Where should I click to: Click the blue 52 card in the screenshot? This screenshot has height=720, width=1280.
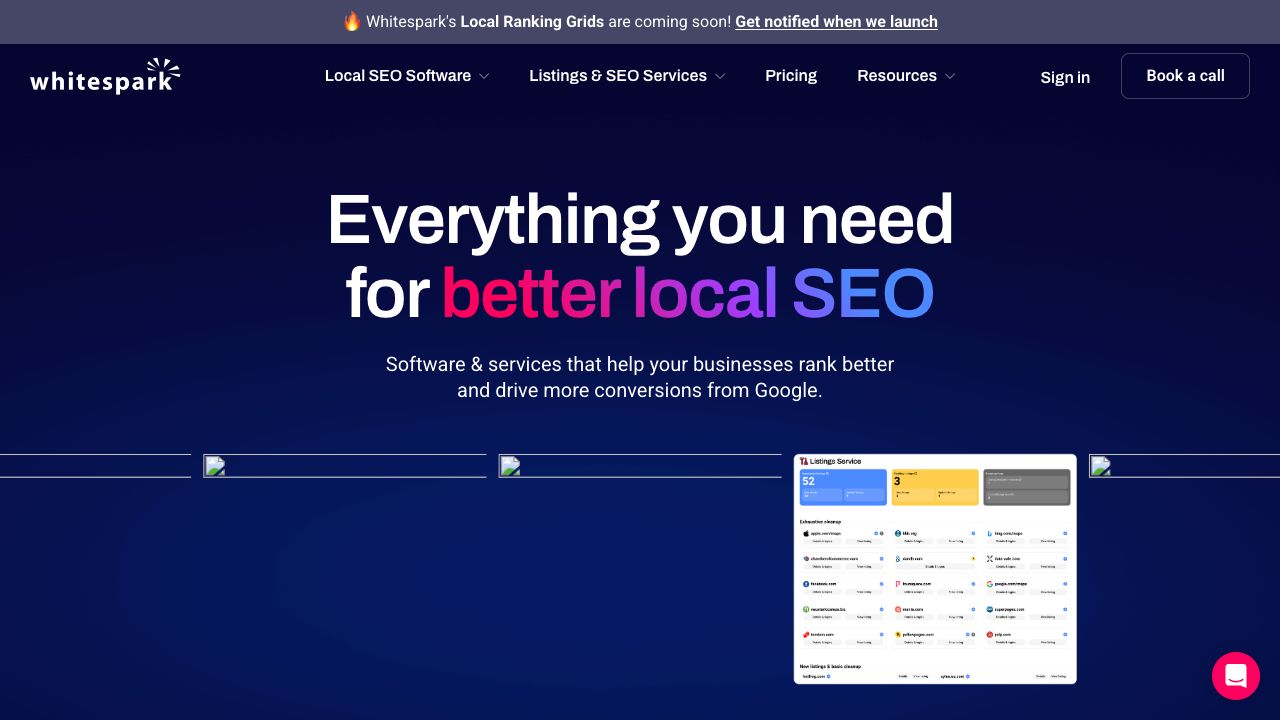pyautogui.click(x=843, y=487)
